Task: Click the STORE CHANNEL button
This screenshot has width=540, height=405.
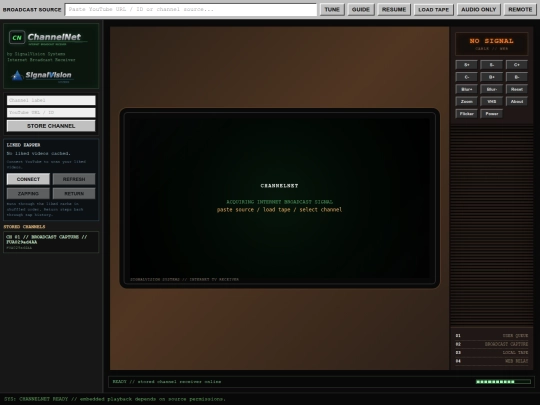Action: pyautogui.click(x=51, y=126)
